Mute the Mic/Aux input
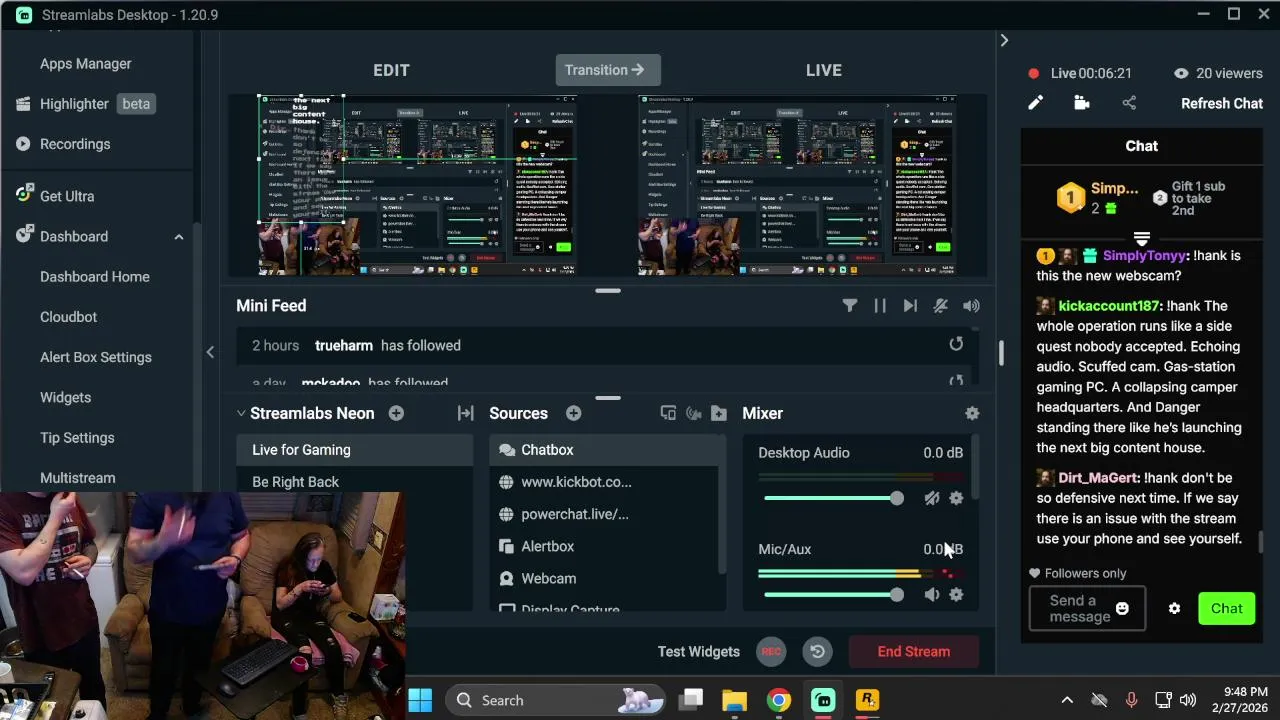This screenshot has width=1280, height=720. (x=932, y=595)
